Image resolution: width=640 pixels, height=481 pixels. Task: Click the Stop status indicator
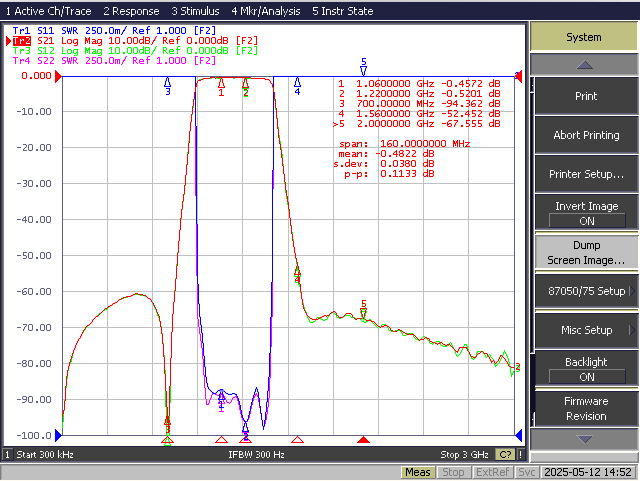pyautogui.click(x=453, y=472)
